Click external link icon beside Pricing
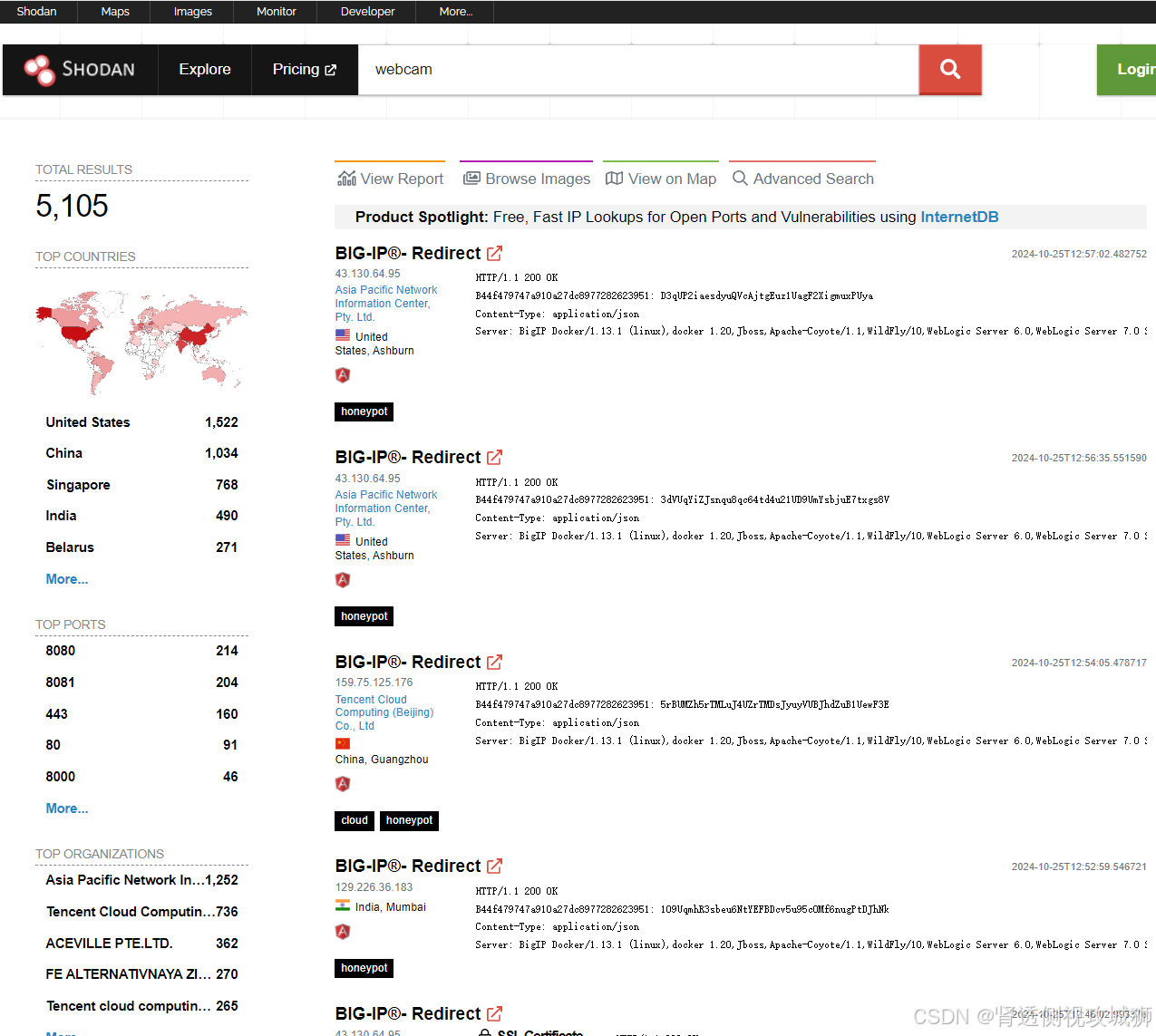The width and height of the screenshot is (1156, 1036). [330, 70]
